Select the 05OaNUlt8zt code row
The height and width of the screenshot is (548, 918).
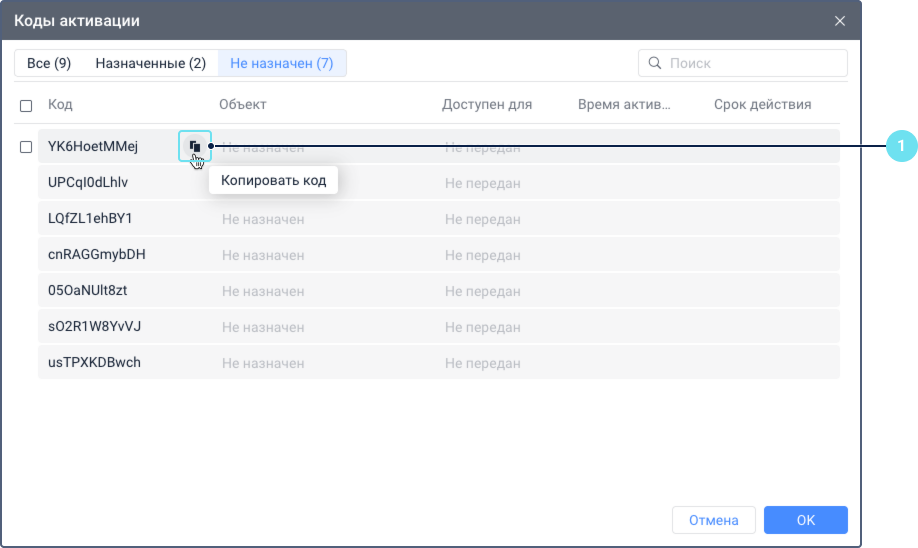(x=439, y=290)
